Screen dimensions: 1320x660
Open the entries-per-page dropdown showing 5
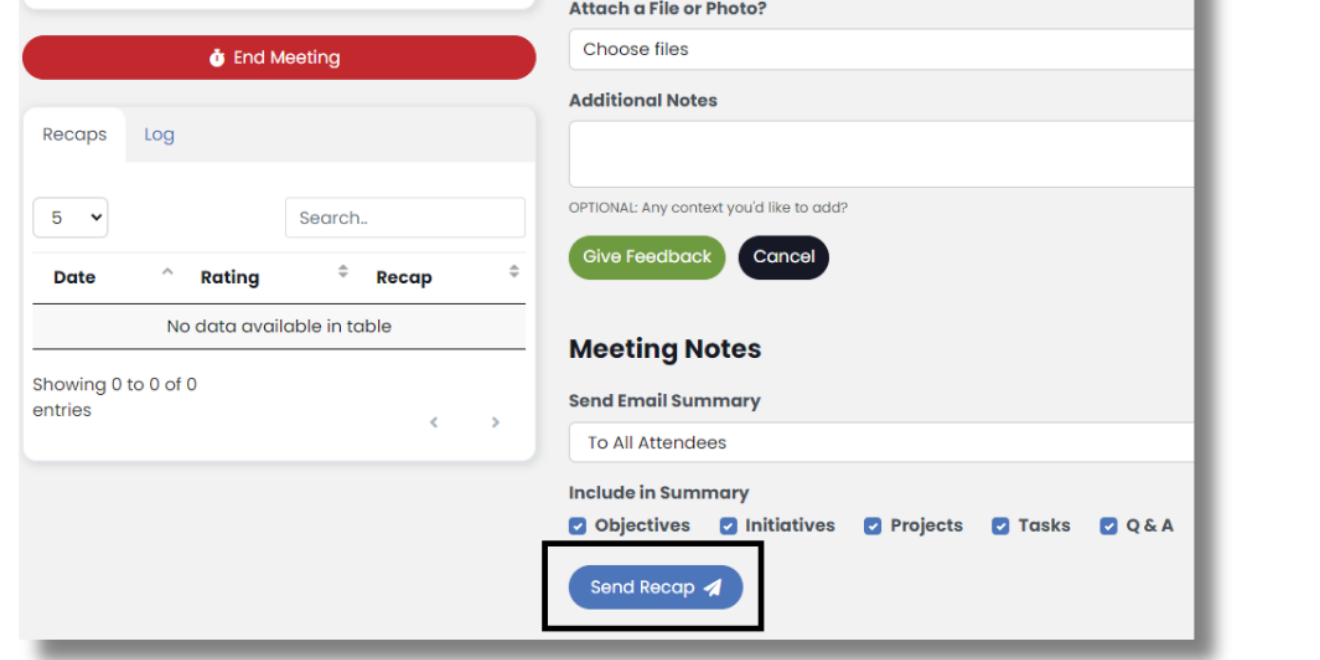tap(70, 218)
